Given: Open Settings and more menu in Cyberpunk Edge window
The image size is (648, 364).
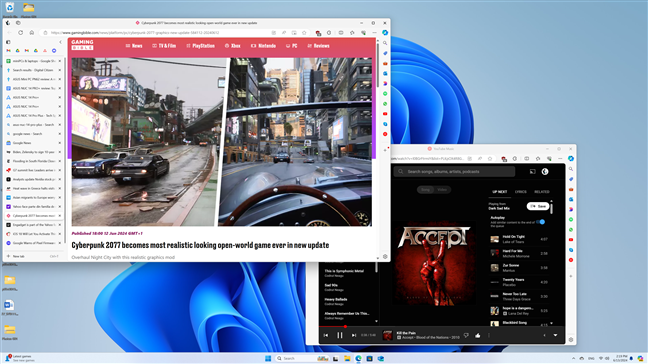Looking at the screenshot, I should click(x=374, y=33).
